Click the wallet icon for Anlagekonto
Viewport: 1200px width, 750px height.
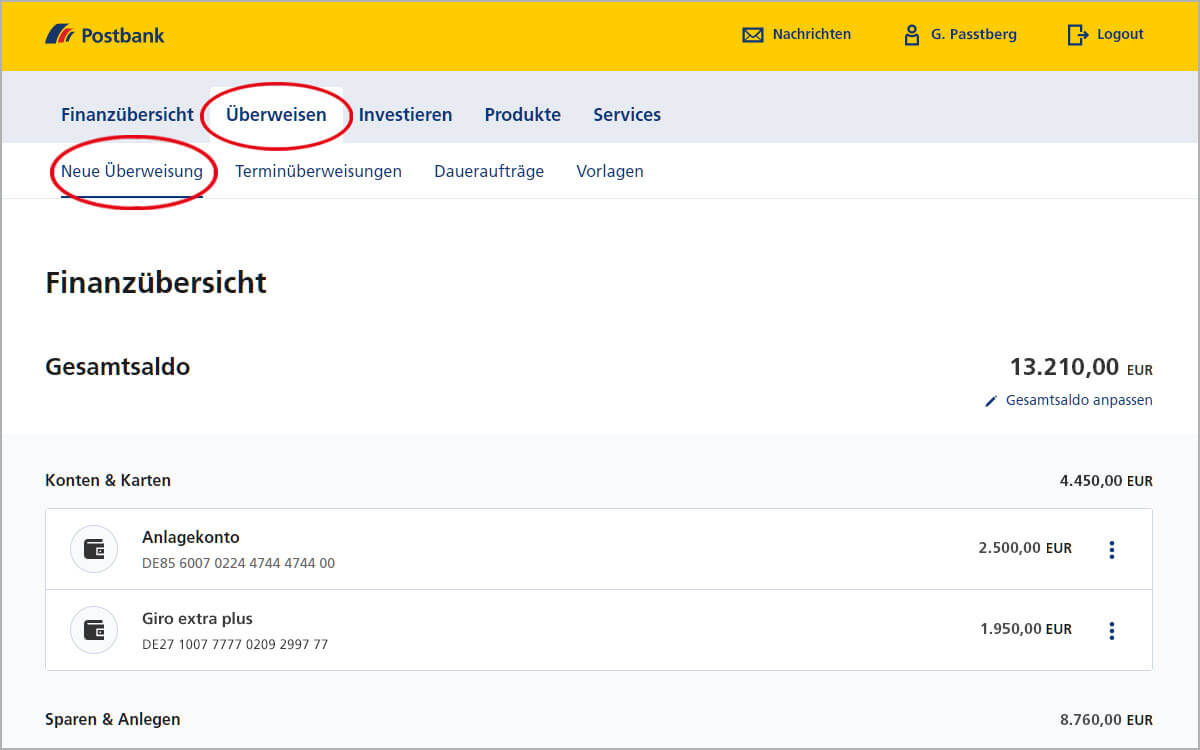pos(94,549)
